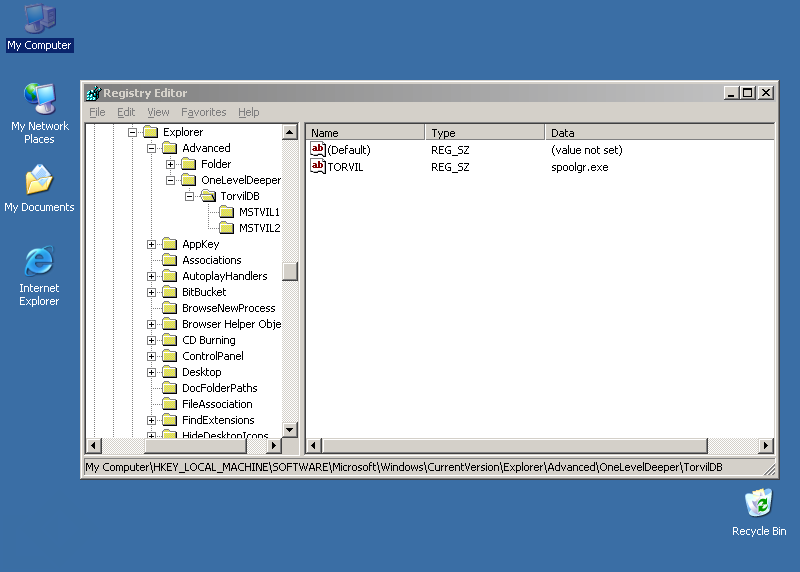The width and height of the screenshot is (800, 572).
Task: Click the Registry Editor title bar icon
Action: click(93, 93)
